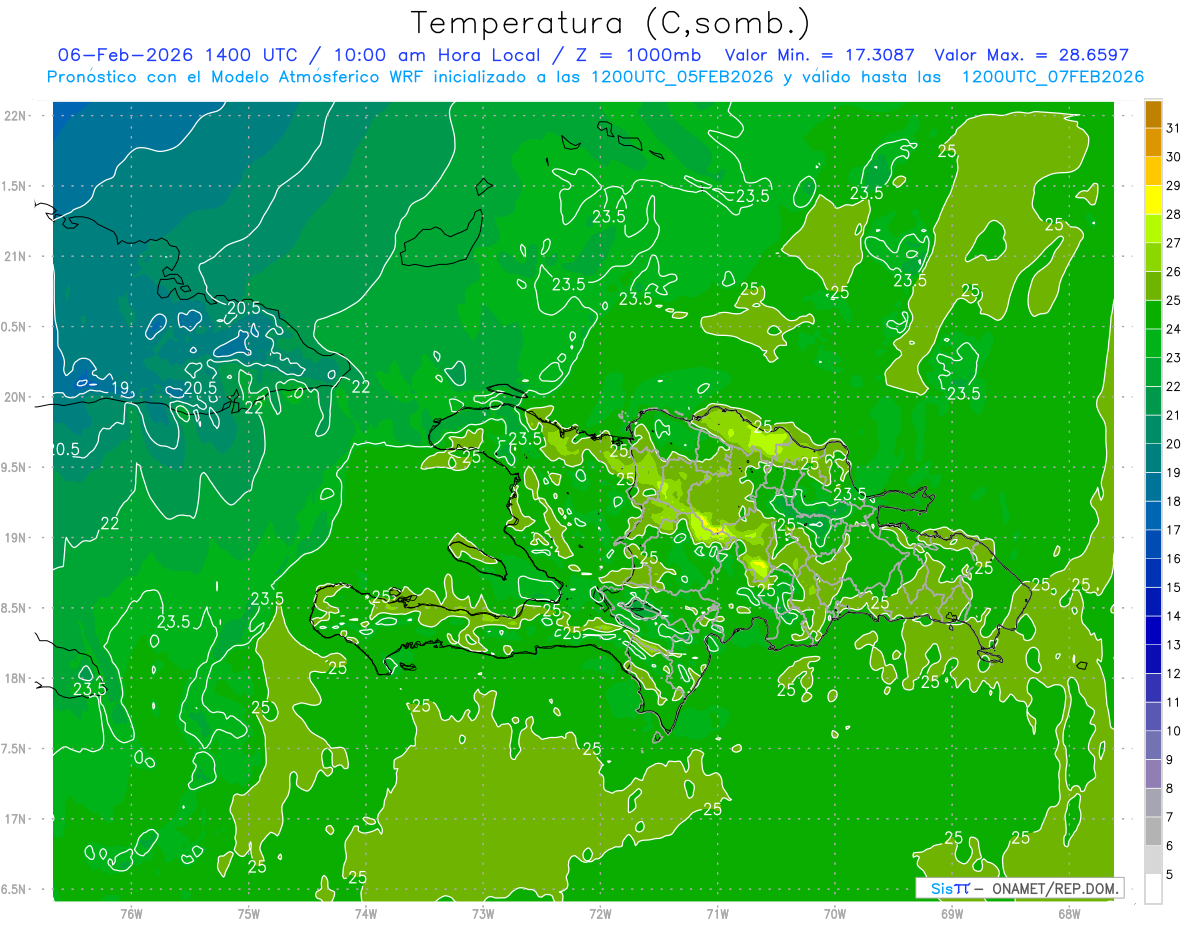Click the legend value "31"
Image resolution: width=1200 pixels, height=927 pixels.
click(x=1174, y=128)
